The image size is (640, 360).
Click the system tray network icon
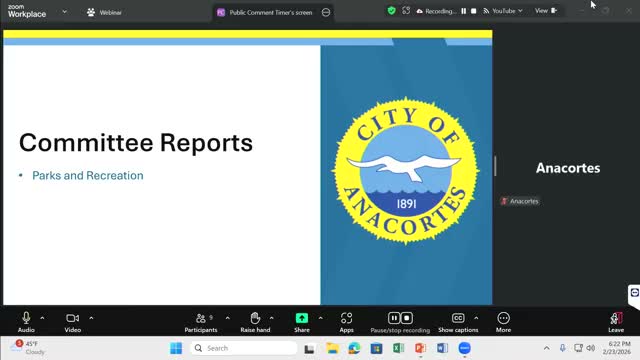click(x=578, y=348)
